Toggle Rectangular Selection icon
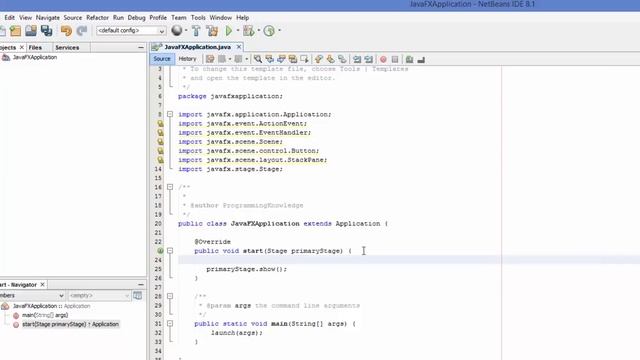 (x=304, y=60)
